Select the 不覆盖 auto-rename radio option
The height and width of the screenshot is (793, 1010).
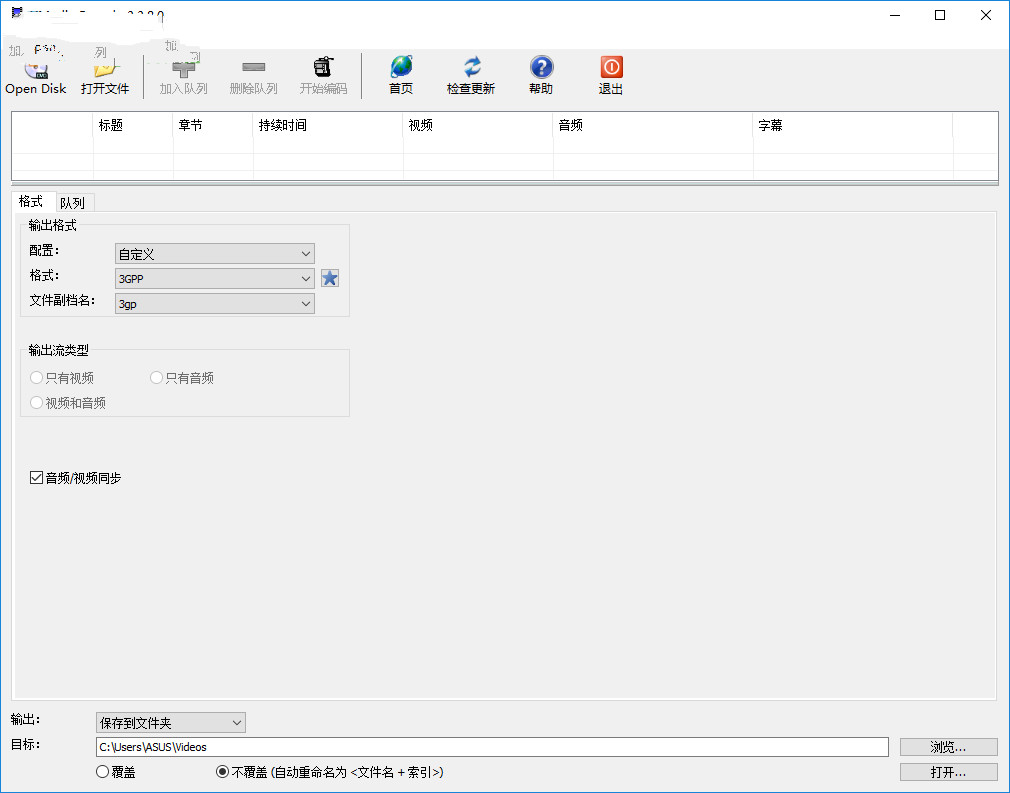pyautogui.click(x=223, y=772)
